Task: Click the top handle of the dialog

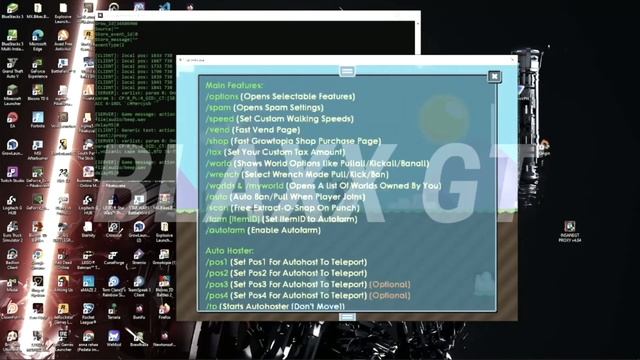Action: tap(347, 71)
